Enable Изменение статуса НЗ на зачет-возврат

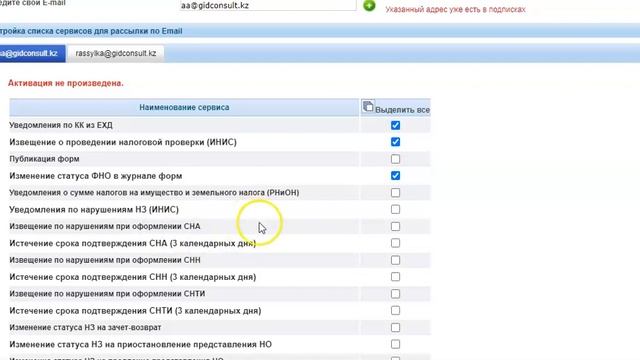(395, 328)
